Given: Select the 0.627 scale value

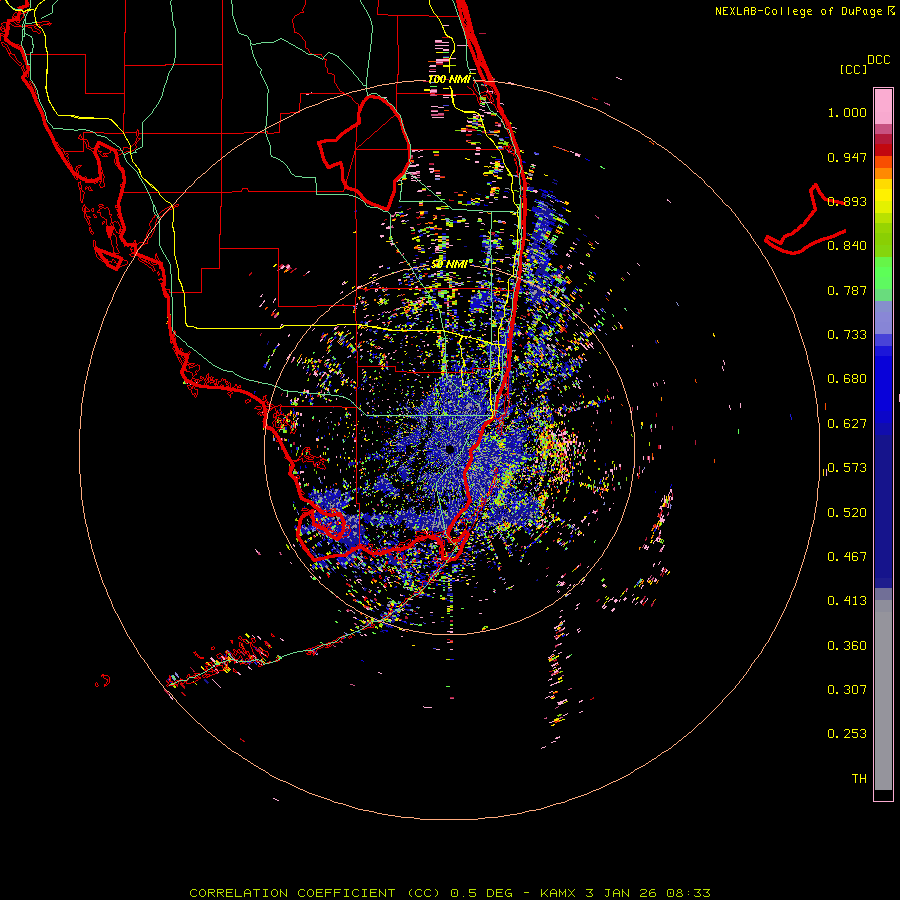Looking at the screenshot, I should tap(847, 424).
